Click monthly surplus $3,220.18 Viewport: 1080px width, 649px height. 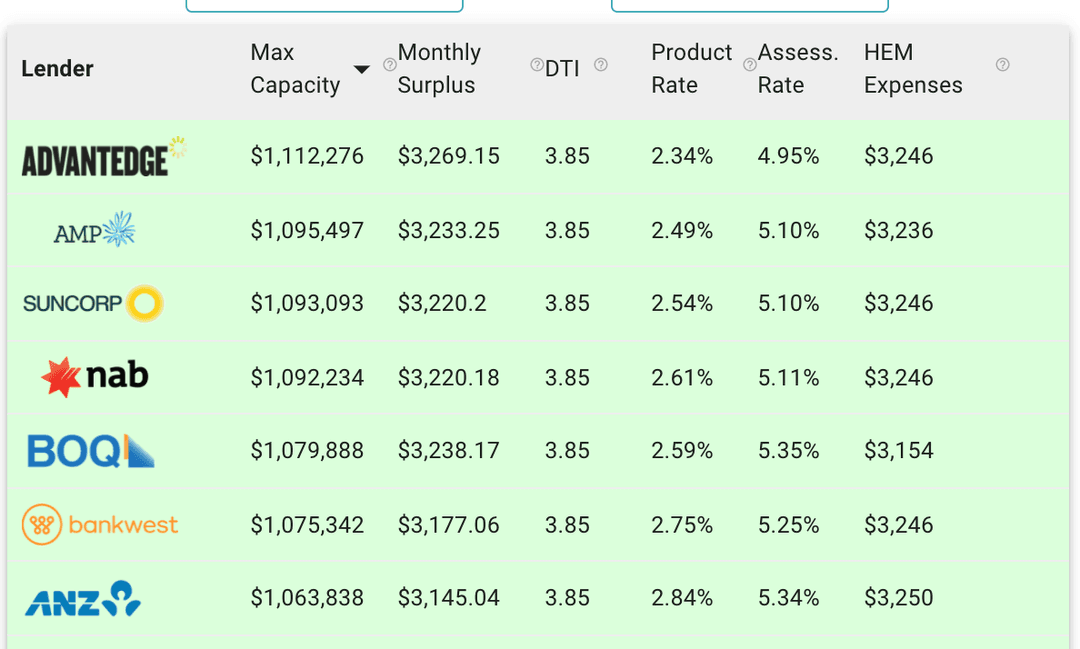(448, 378)
